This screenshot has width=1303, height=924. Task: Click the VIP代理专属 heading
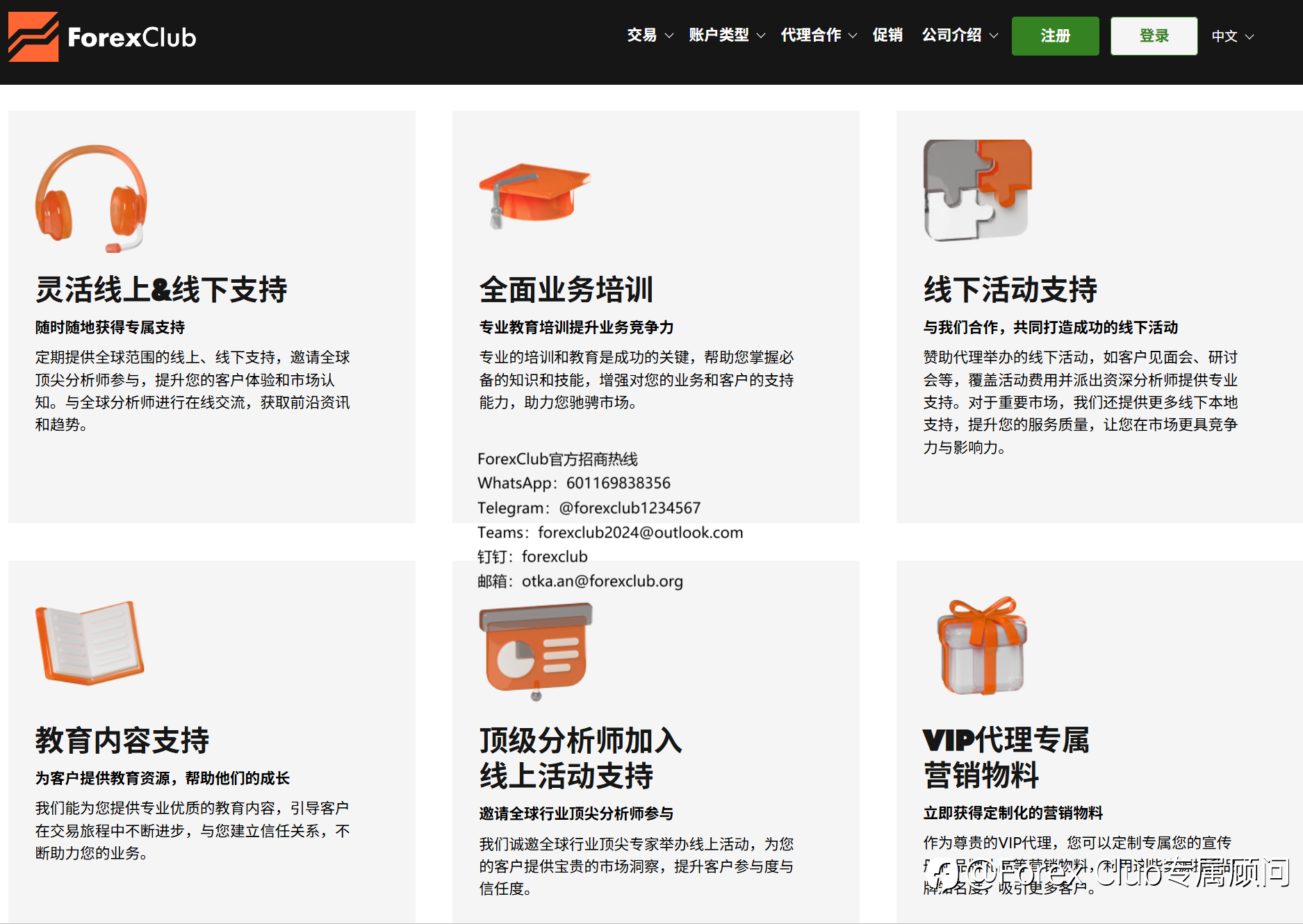(x=1006, y=741)
